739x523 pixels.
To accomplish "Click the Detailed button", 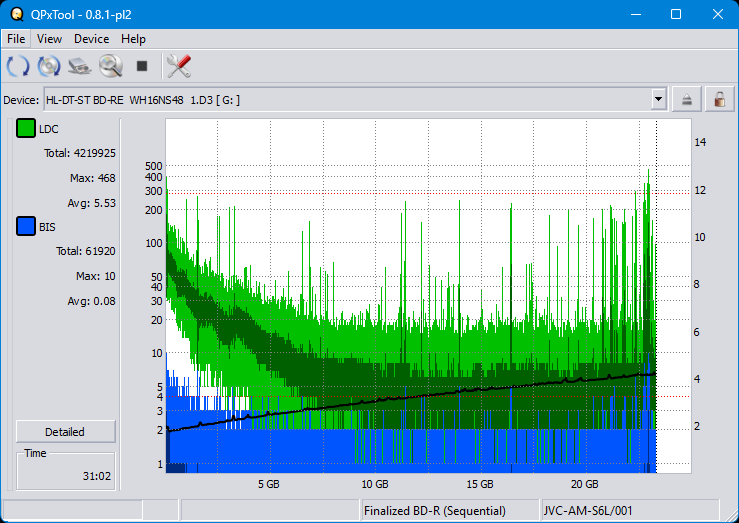I will click(x=65, y=432).
